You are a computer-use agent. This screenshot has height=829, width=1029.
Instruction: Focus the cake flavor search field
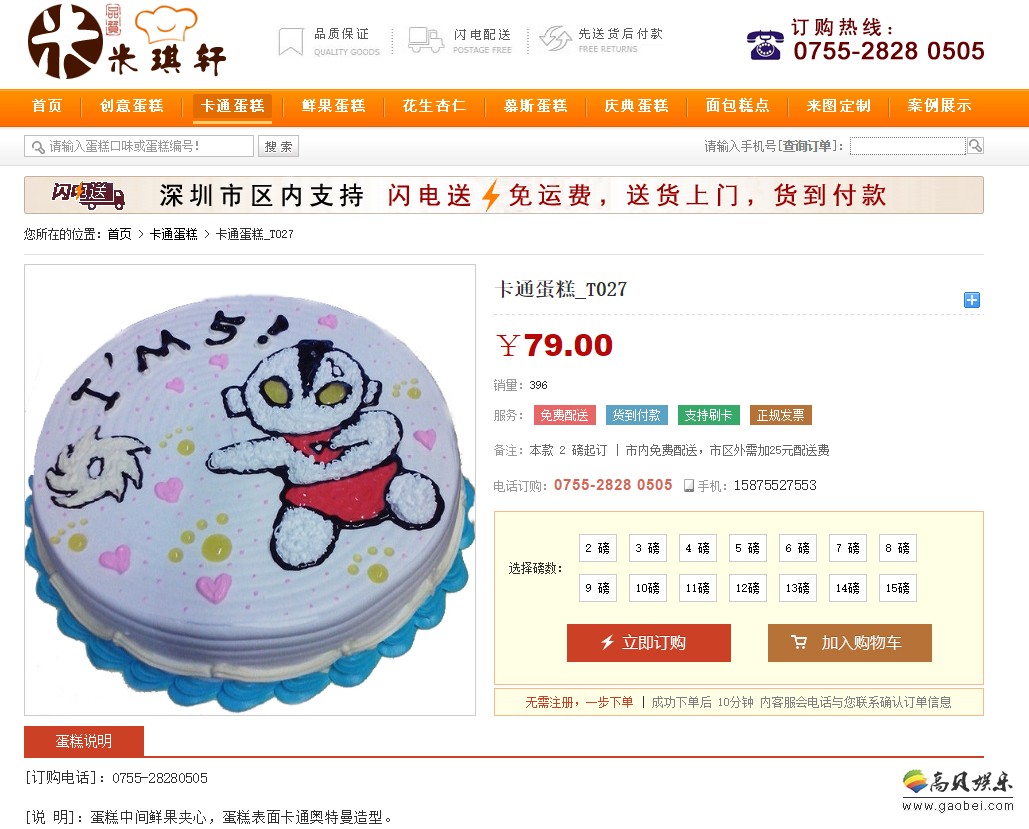coord(139,146)
